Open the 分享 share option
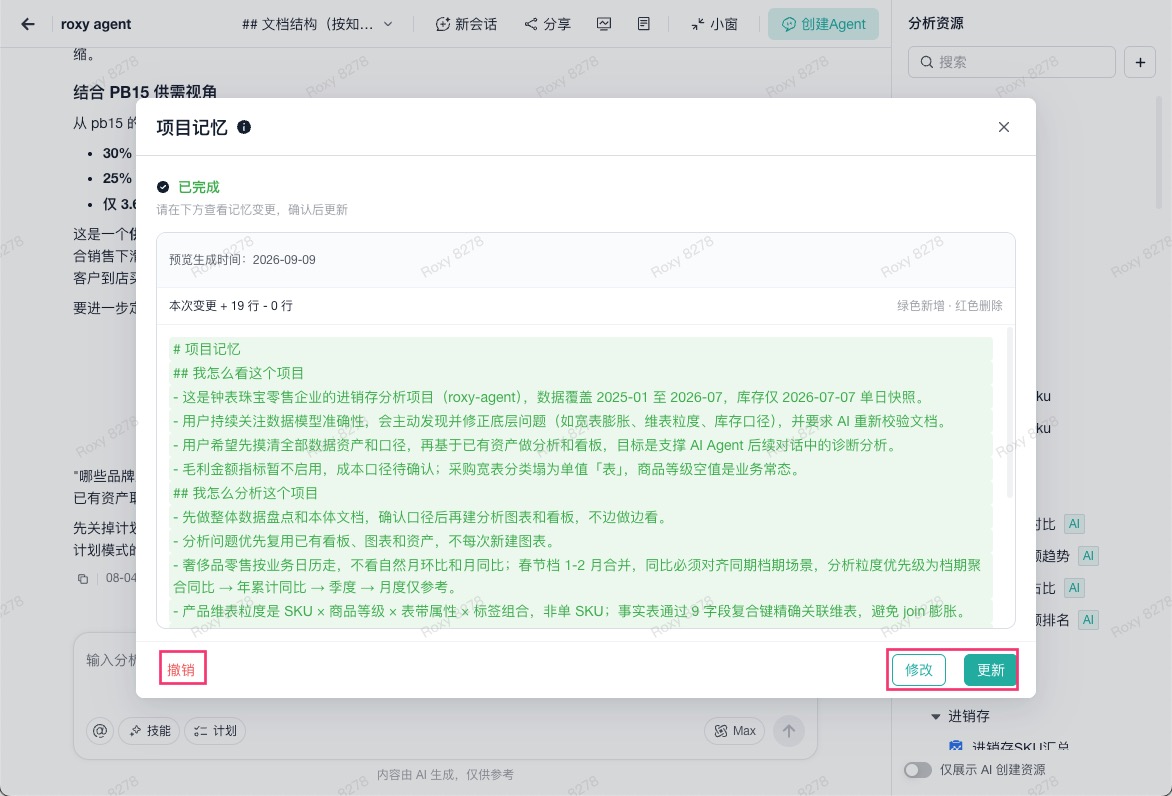This screenshot has width=1172, height=796. (547, 24)
